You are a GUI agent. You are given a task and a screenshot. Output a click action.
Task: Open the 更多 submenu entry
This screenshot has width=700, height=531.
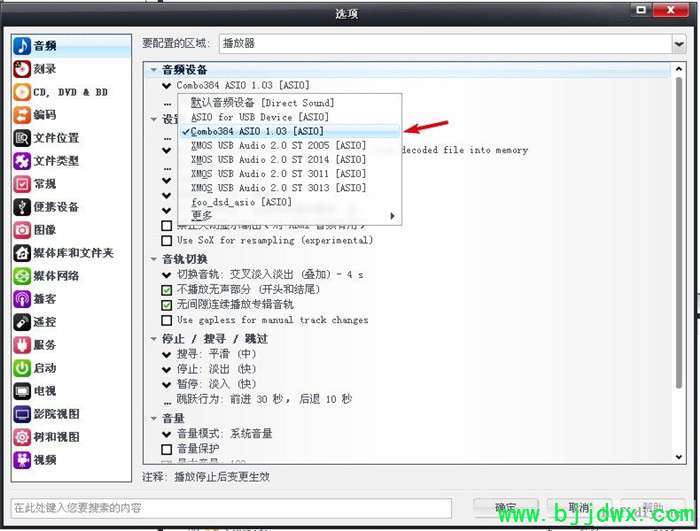pos(290,216)
